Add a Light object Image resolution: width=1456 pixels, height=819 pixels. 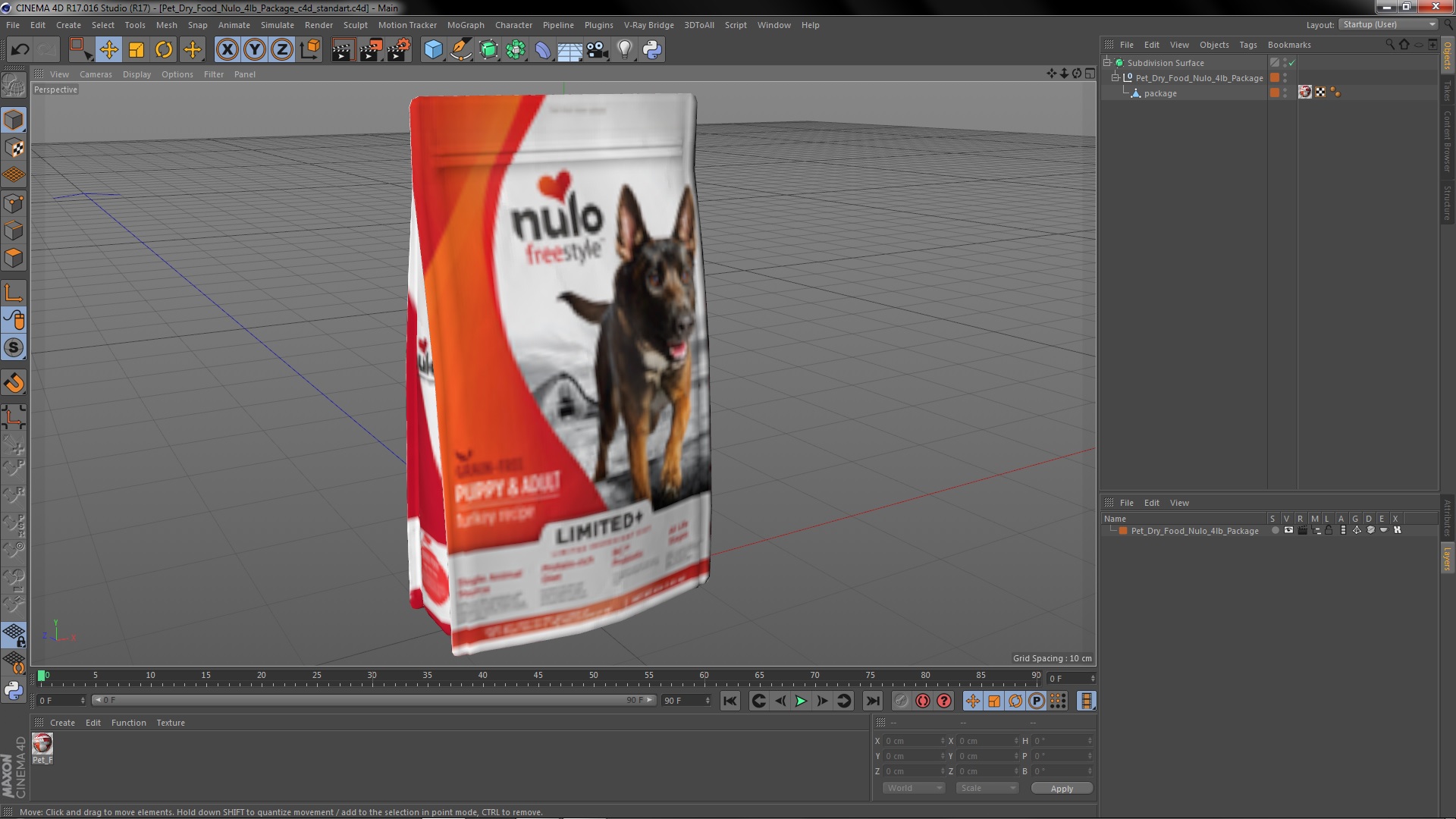coord(625,50)
